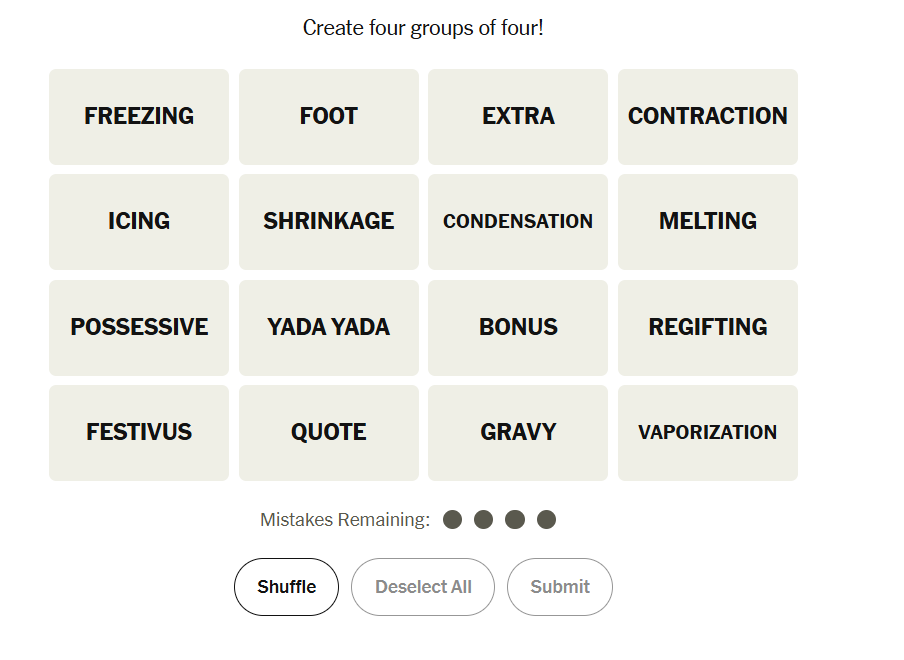
Task: Toggle the CONDENSATION tile
Action: 518,222
